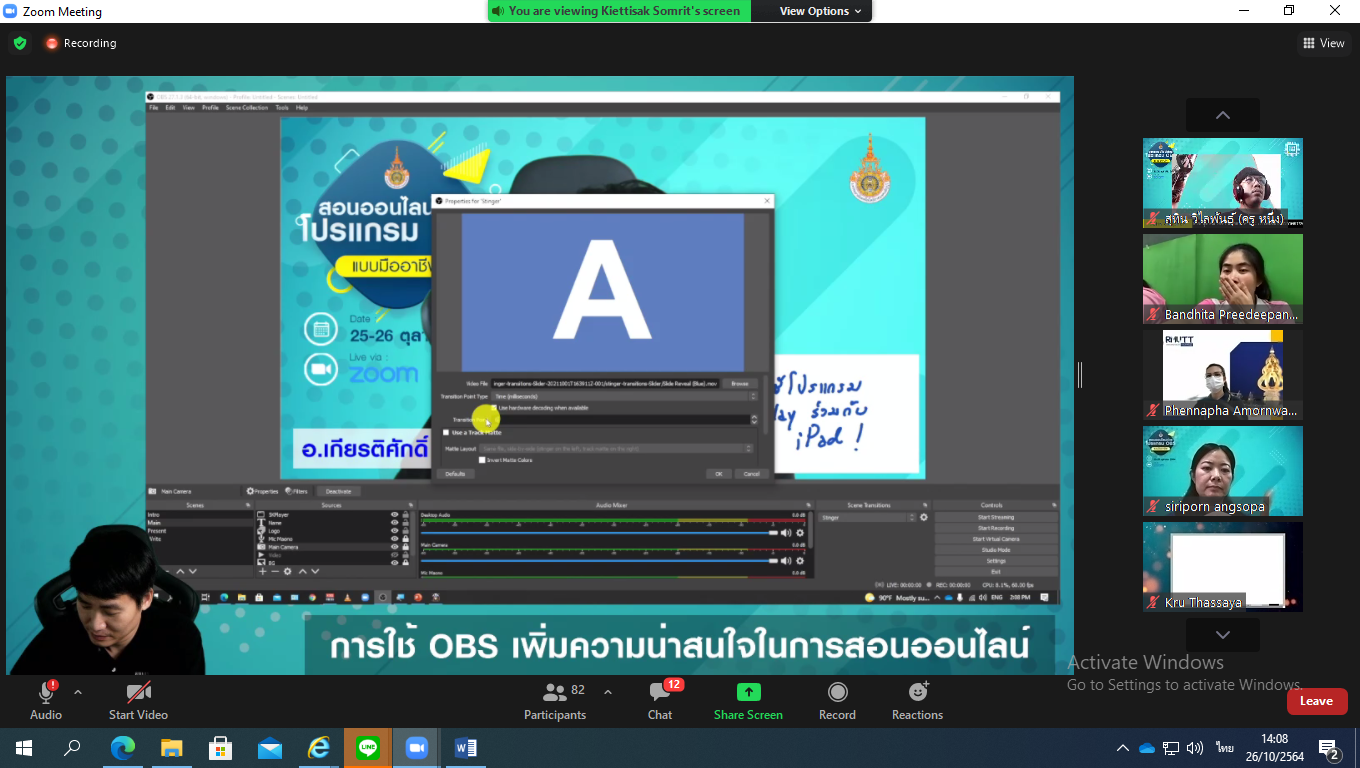Click Desktop Audio volume slider in OBS

[x=599, y=533]
